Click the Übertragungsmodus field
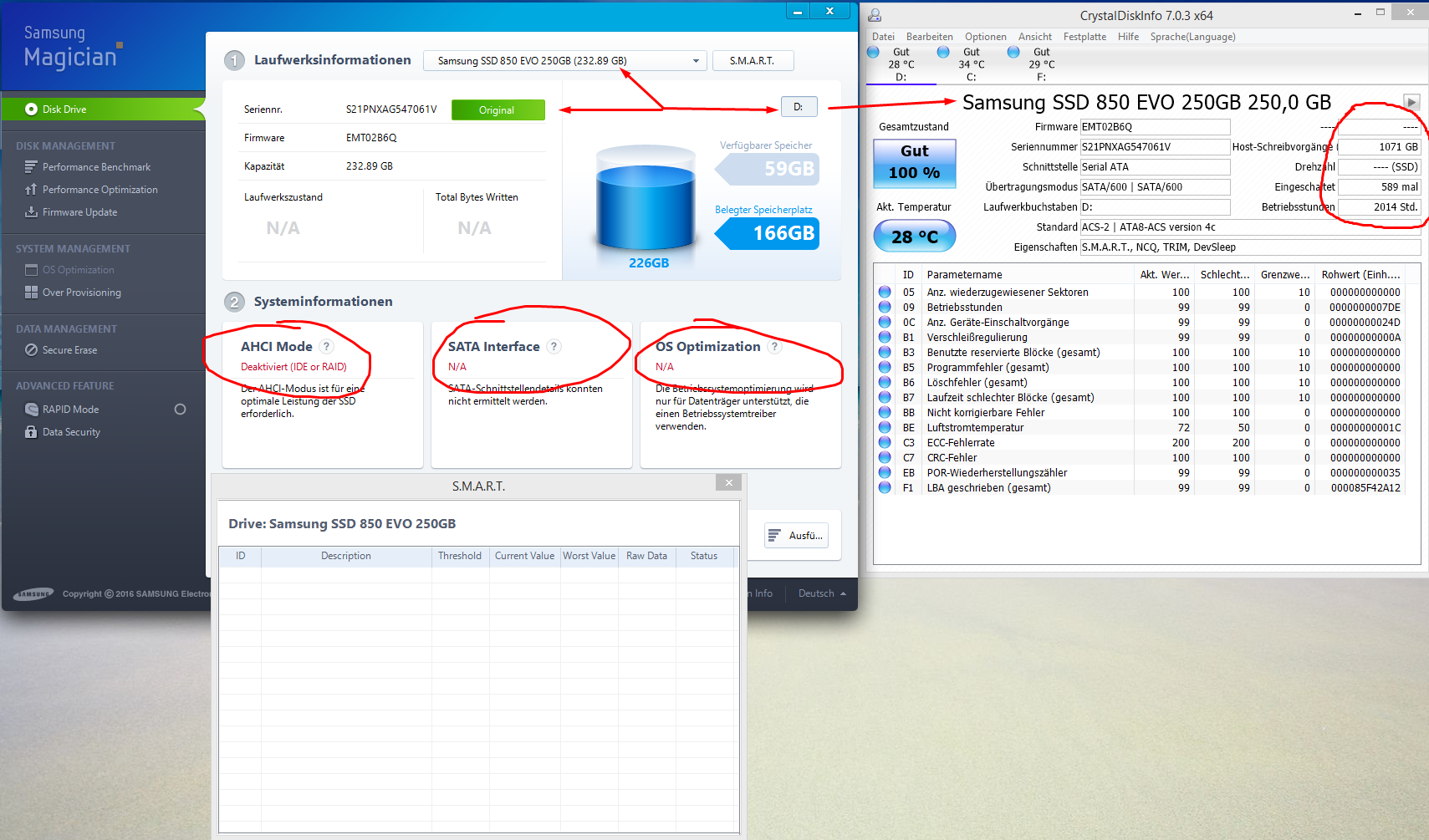1429x840 pixels. click(1155, 187)
